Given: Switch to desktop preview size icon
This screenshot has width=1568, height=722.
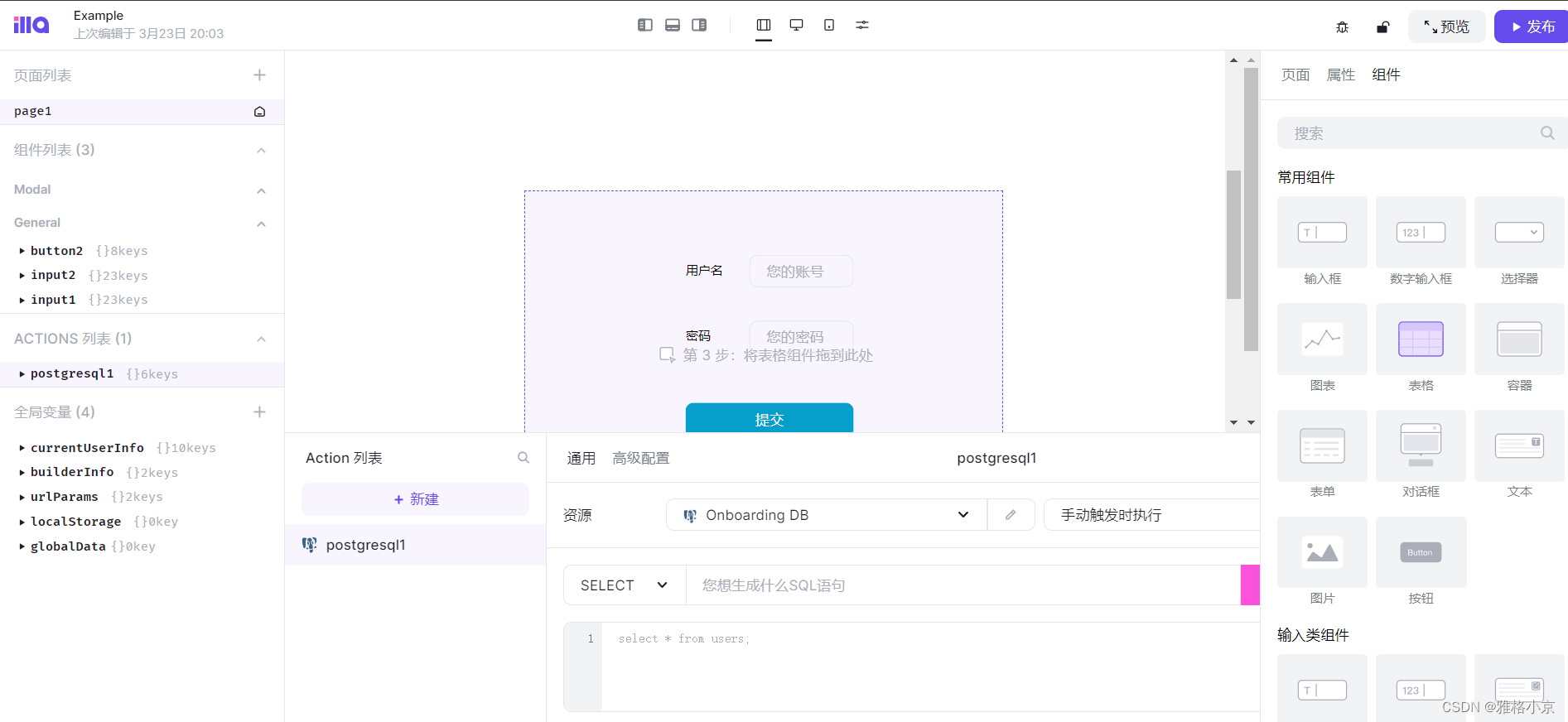Looking at the screenshot, I should pyautogui.click(x=796, y=25).
